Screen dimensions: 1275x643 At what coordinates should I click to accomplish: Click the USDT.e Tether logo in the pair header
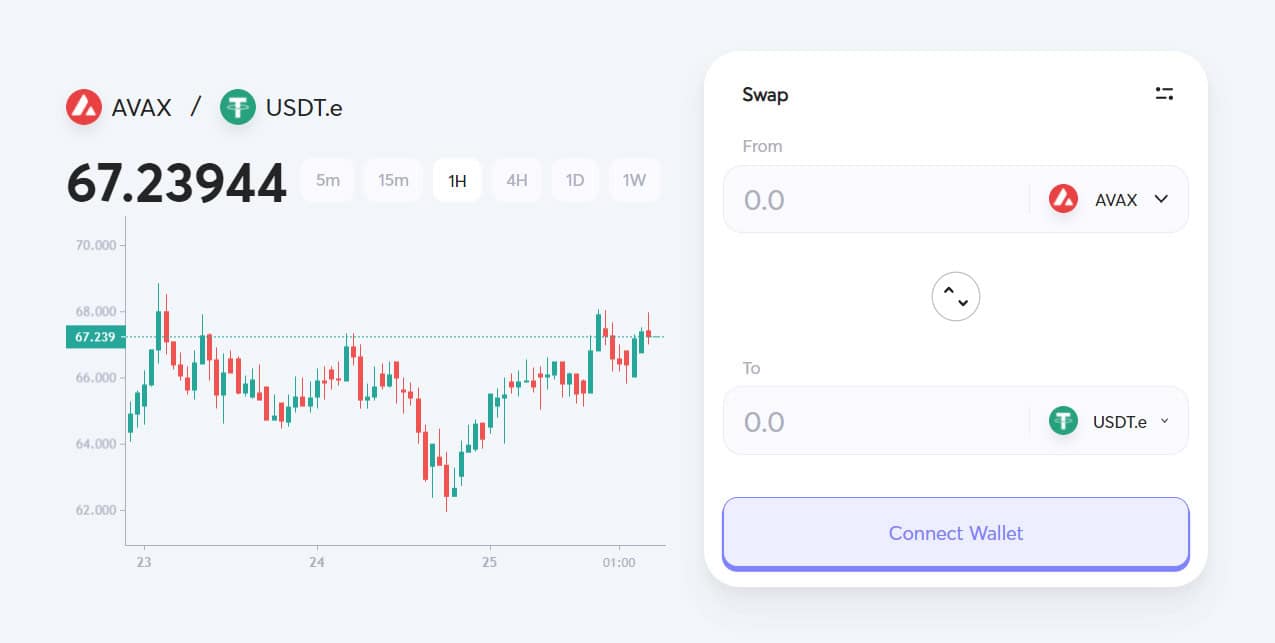(237, 106)
